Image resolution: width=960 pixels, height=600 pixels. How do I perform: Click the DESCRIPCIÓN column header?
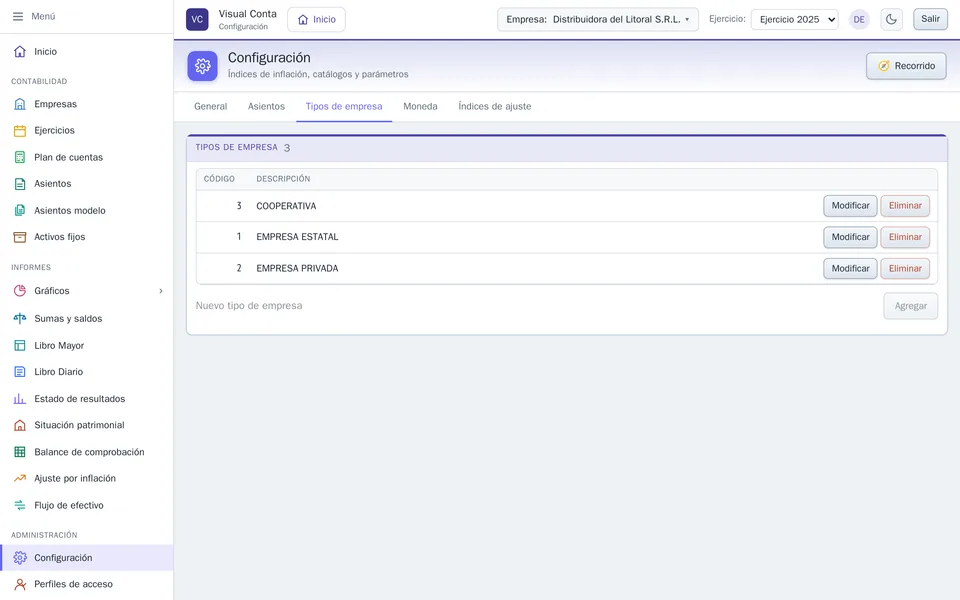(283, 179)
